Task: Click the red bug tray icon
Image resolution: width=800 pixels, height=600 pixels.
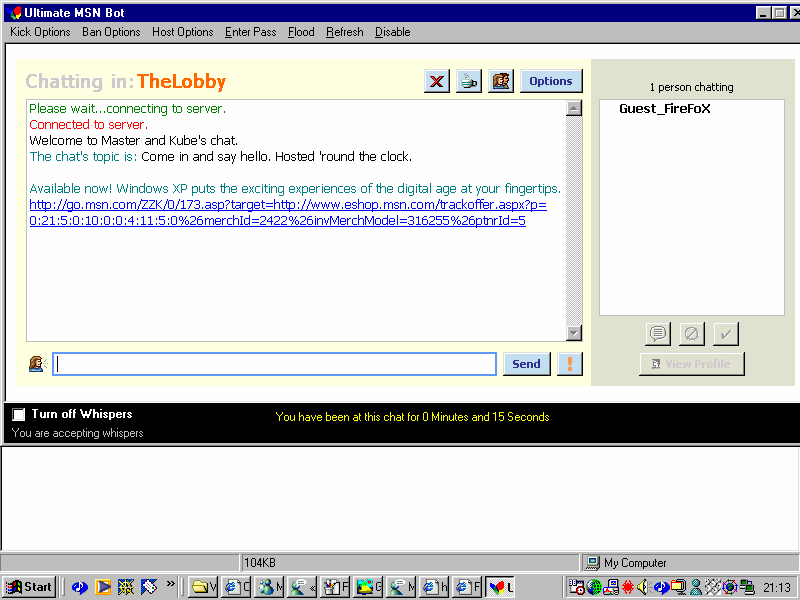Action: click(628, 587)
